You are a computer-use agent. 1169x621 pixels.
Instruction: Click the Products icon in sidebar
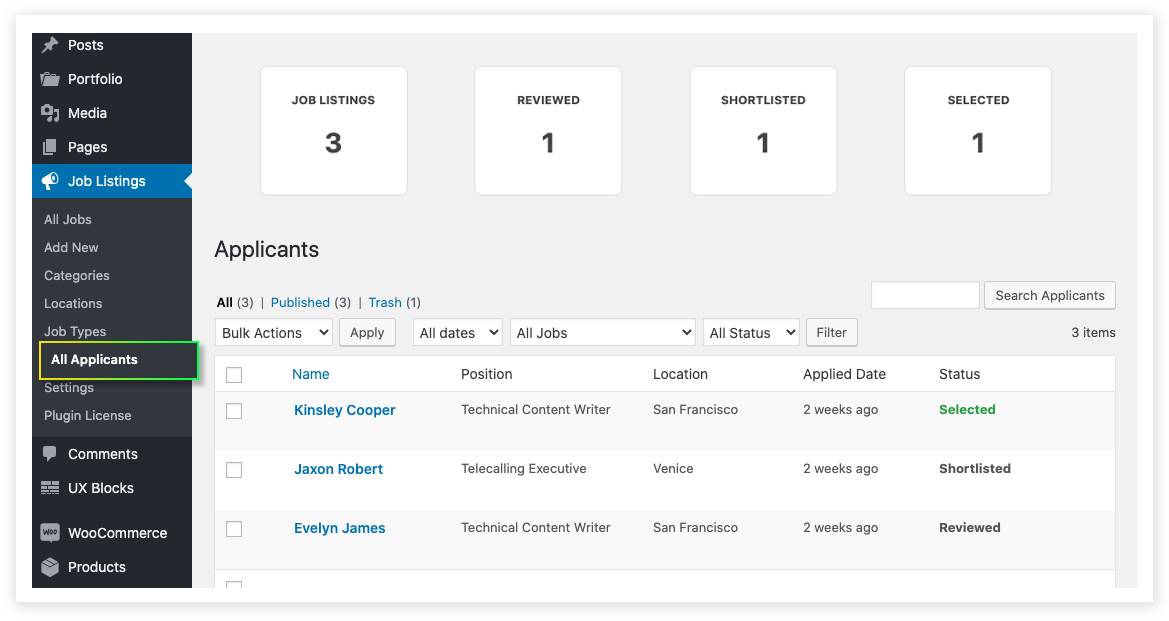coord(50,567)
